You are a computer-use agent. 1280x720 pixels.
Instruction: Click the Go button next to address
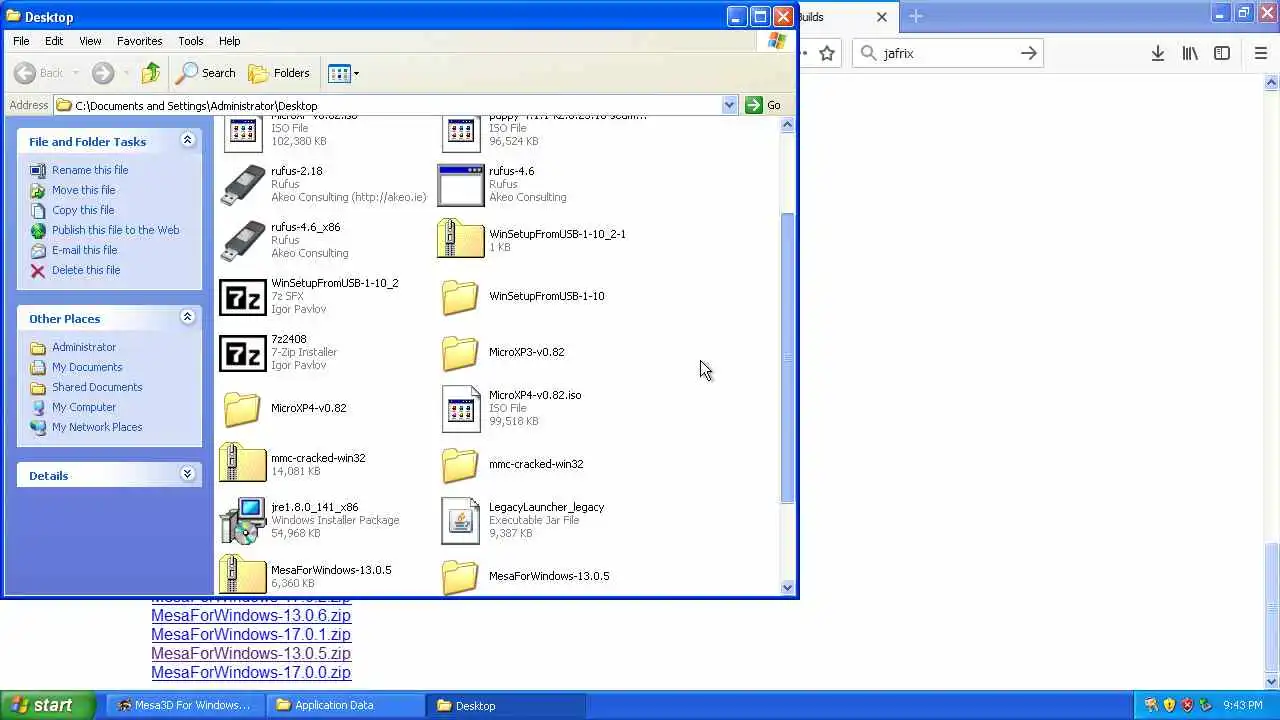tap(763, 105)
